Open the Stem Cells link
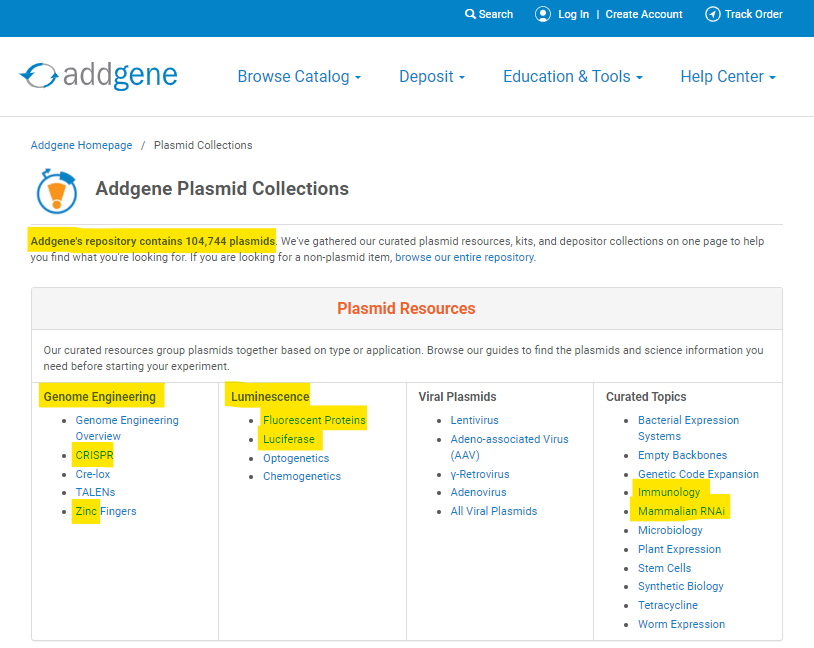Screen dimensions: 814x648 tap(664, 568)
